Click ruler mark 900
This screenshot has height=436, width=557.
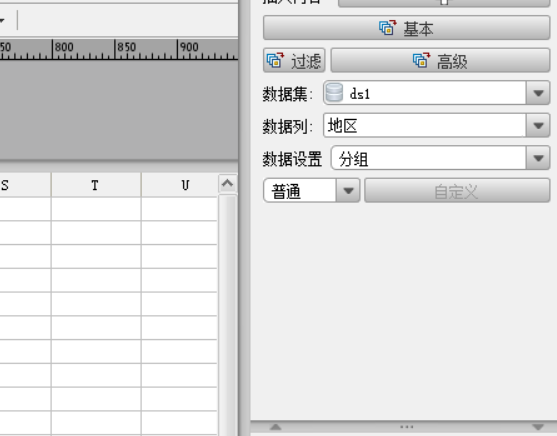(189, 47)
